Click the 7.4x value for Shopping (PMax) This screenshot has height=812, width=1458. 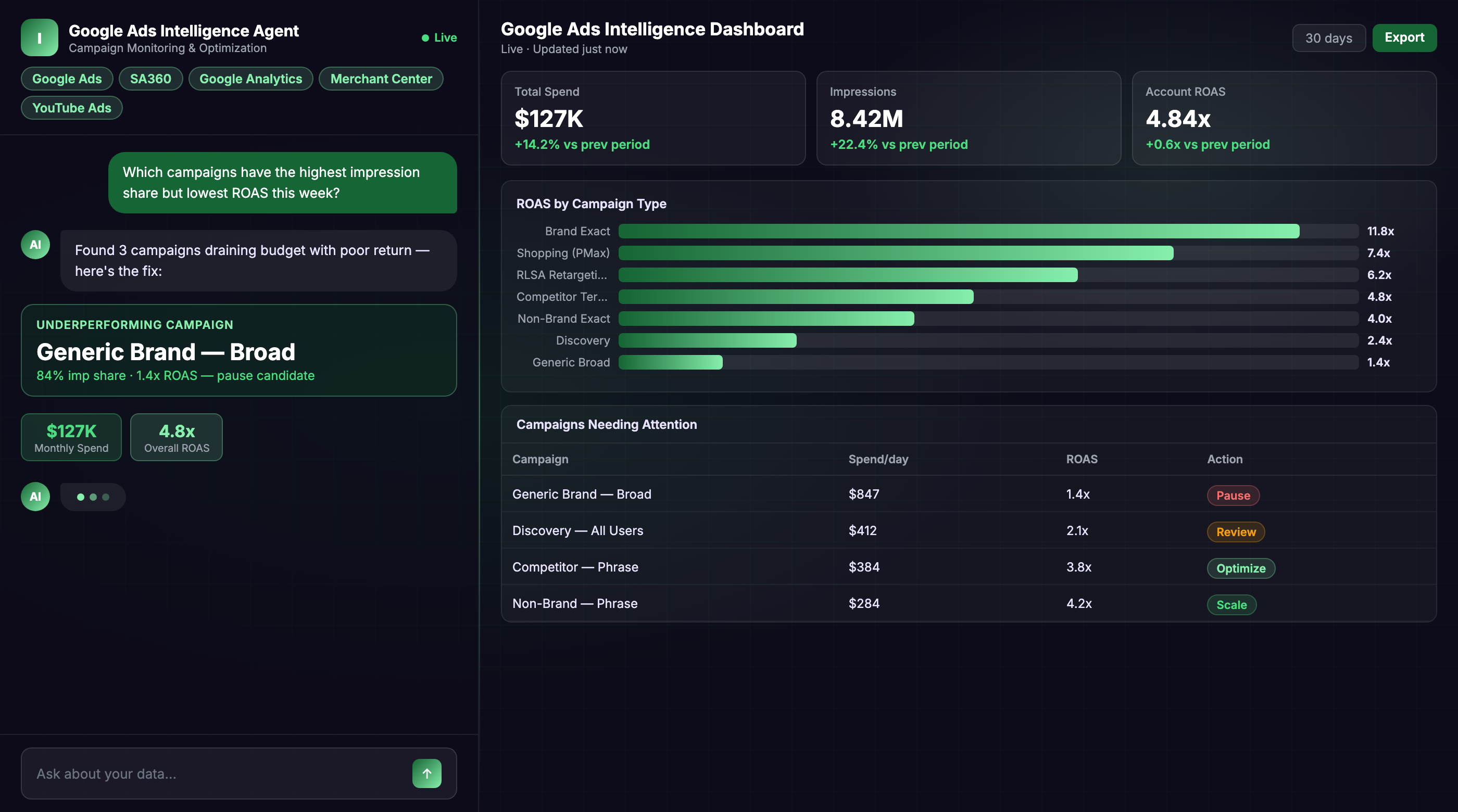[1378, 253]
